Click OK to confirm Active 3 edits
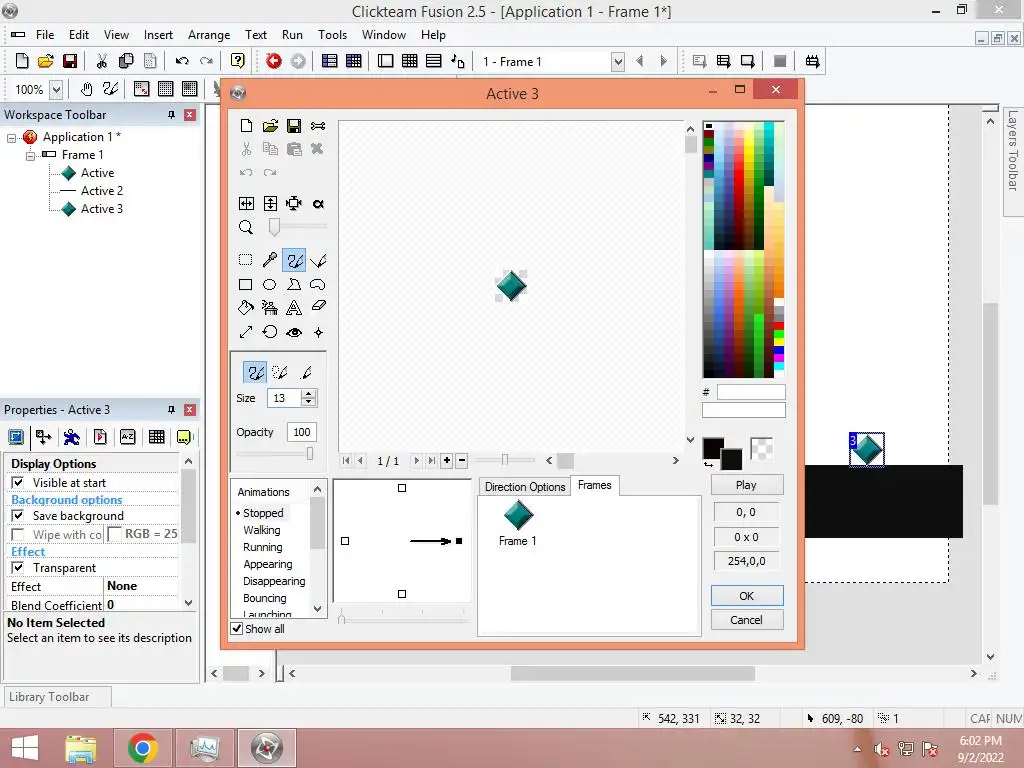Screen dimensions: 1024x768 coord(746,596)
